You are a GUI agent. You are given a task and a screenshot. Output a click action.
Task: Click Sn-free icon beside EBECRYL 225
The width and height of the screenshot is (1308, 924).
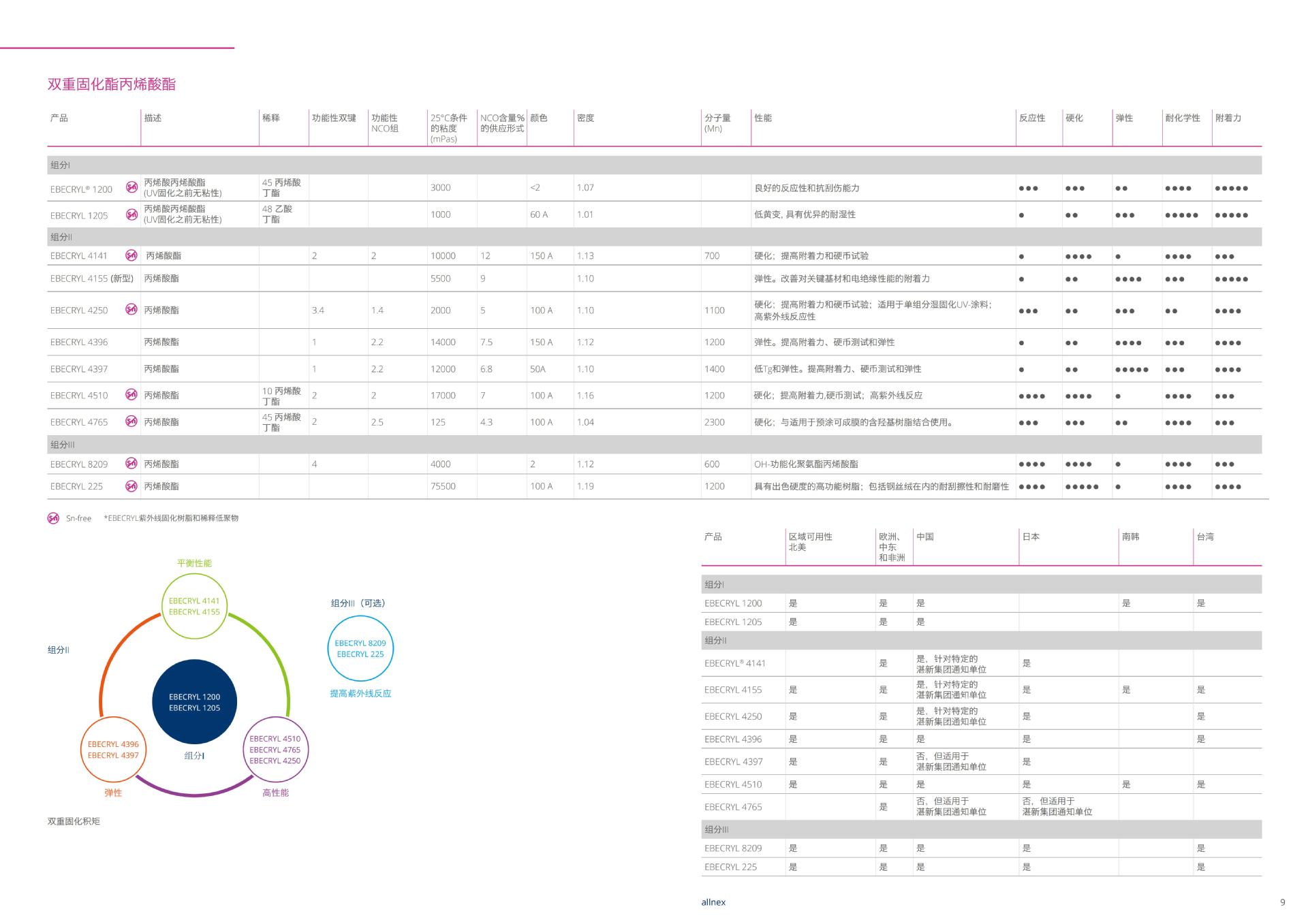pyautogui.click(x=131, y=486)
